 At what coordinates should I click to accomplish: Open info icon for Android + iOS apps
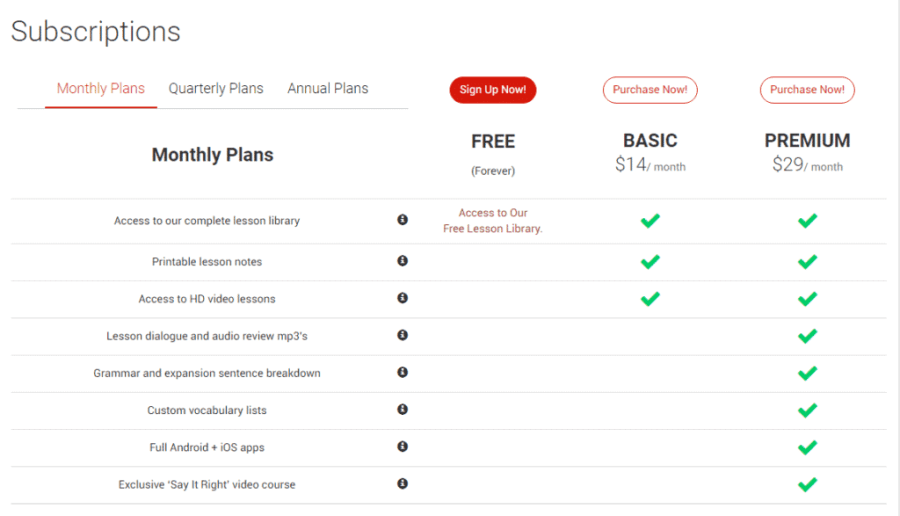click(402, 446)
